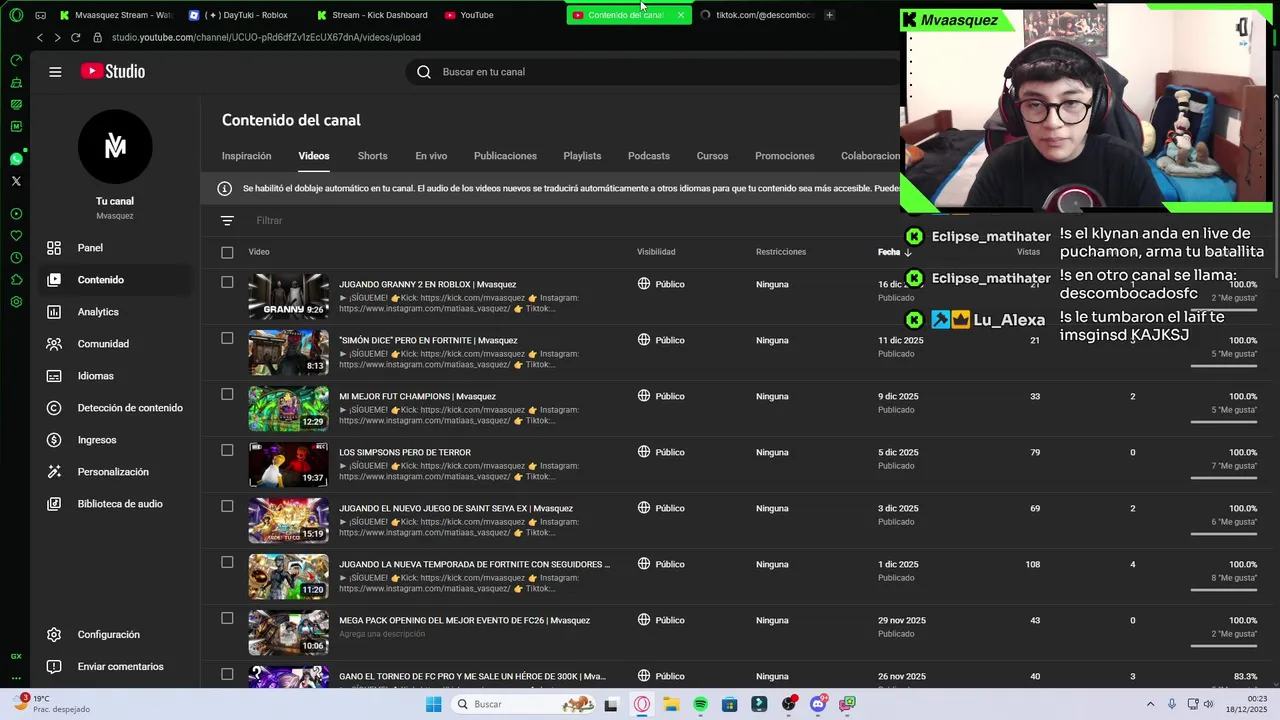Open a new browser tab with plus
This screenshot has width=1280, height=720.
pyautogui.click(x=829, y=15)
